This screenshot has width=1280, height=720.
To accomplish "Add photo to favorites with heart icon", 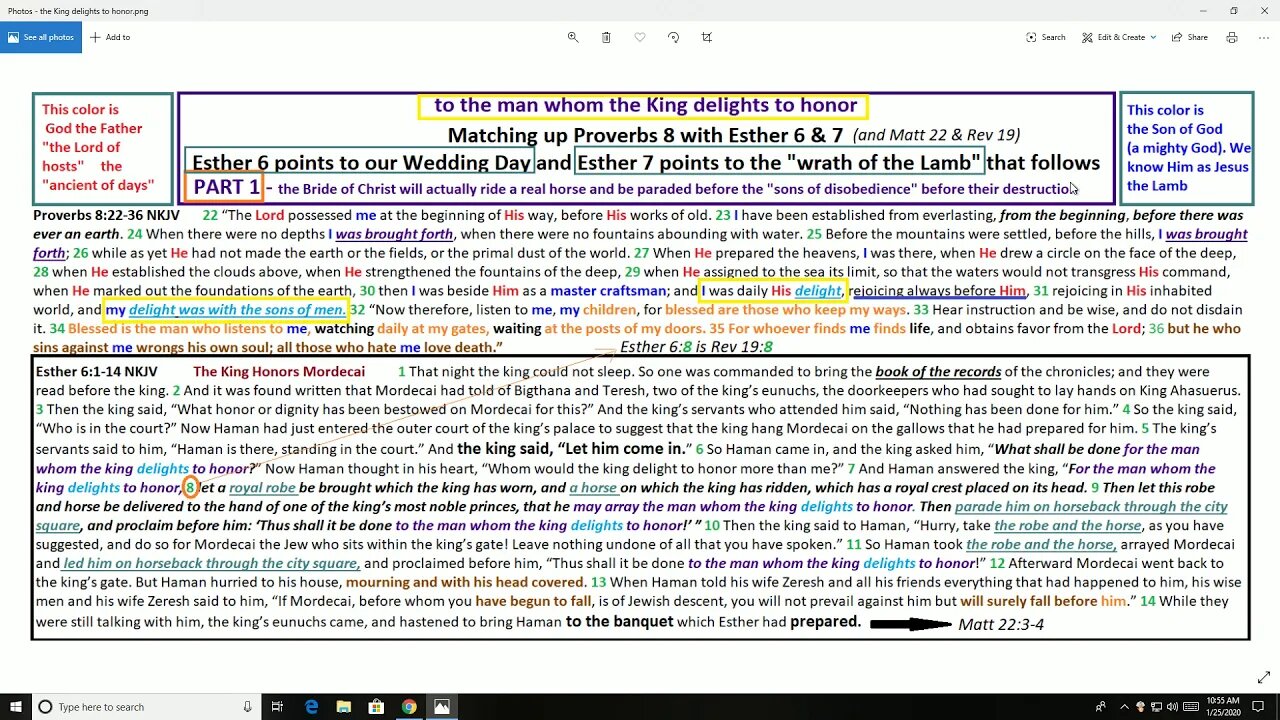I will [640, 37].
